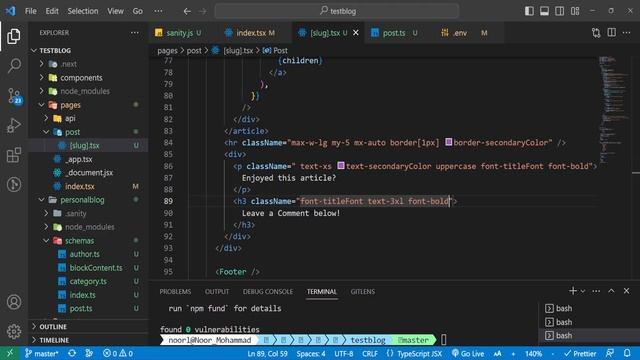The image size is (640, 360).
Task: Click errors and warnings count in status bar
Action: 118,353
